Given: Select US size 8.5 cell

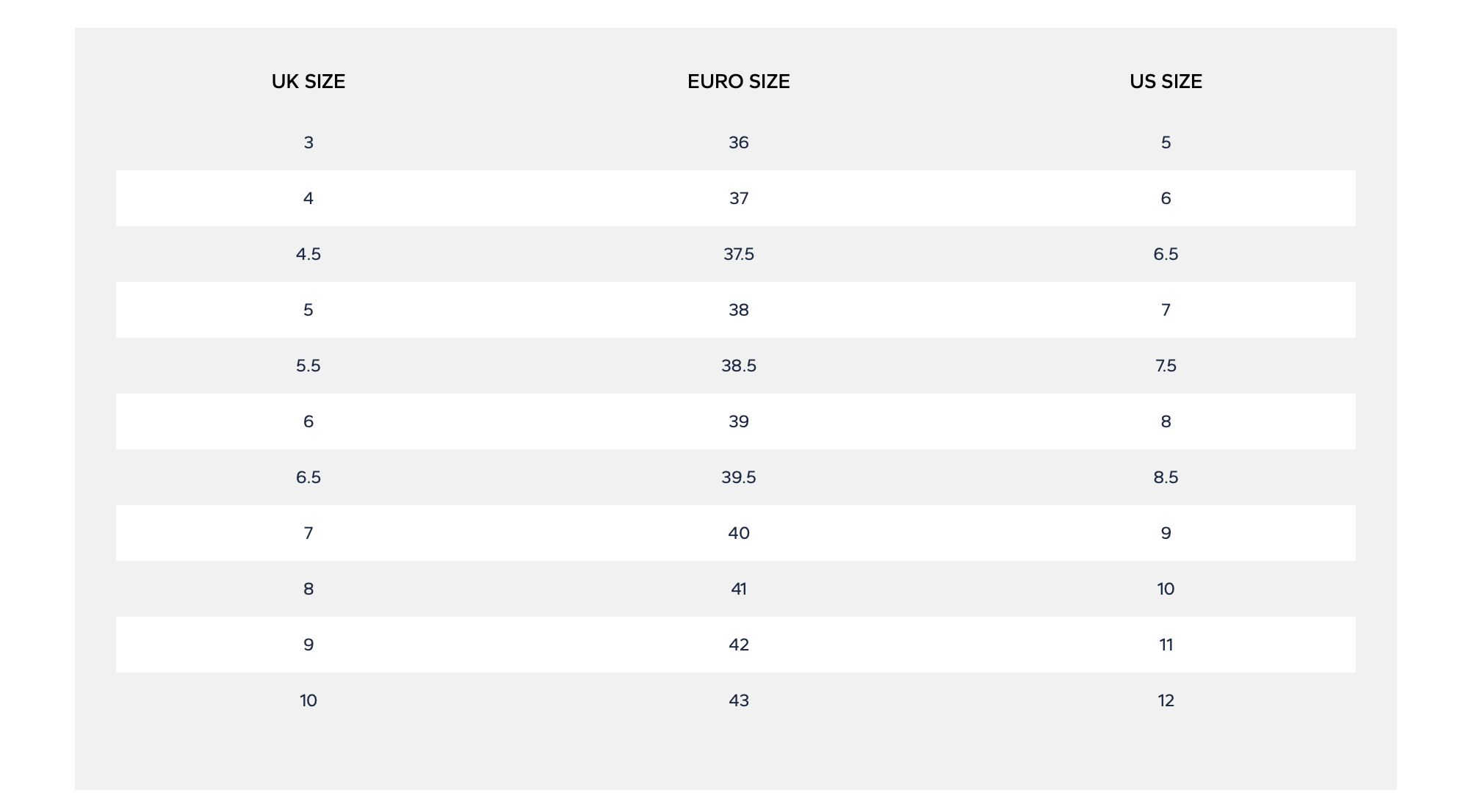Looking at the screenshot, I should coord(1166,477).
